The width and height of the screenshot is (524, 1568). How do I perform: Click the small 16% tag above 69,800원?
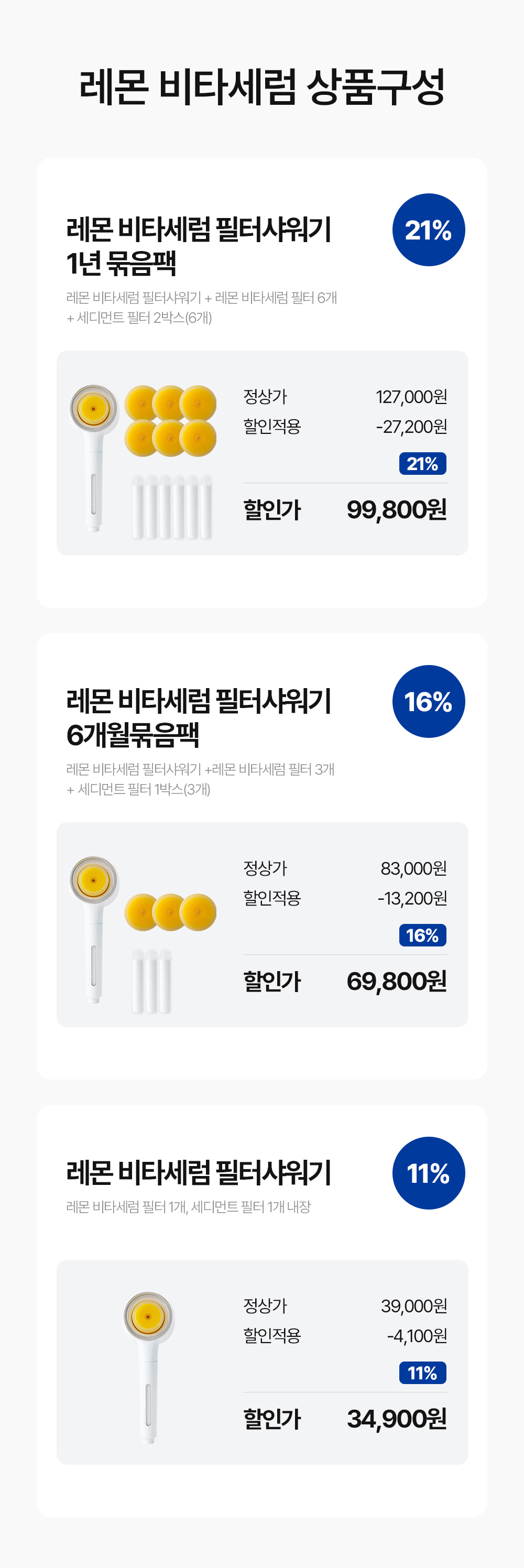tap(422, 935)
